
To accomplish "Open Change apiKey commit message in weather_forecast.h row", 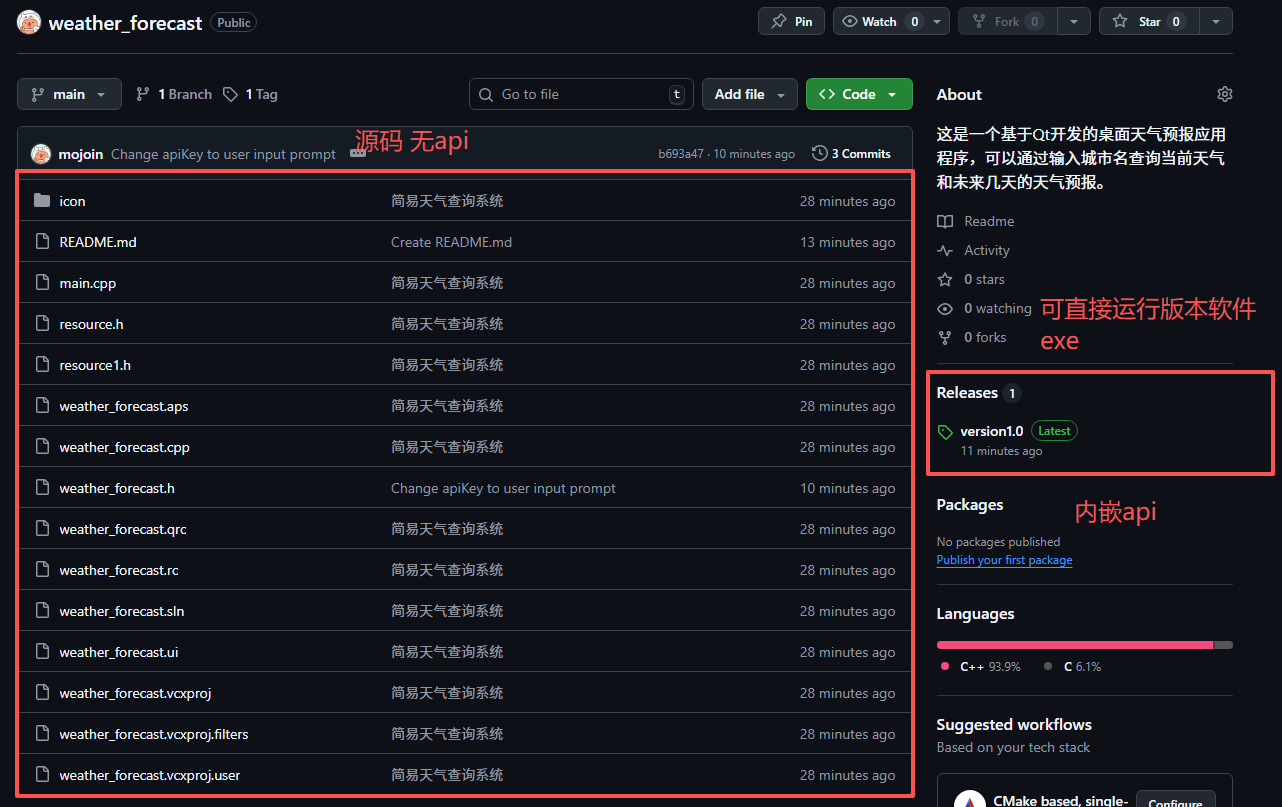I will 503,488.
